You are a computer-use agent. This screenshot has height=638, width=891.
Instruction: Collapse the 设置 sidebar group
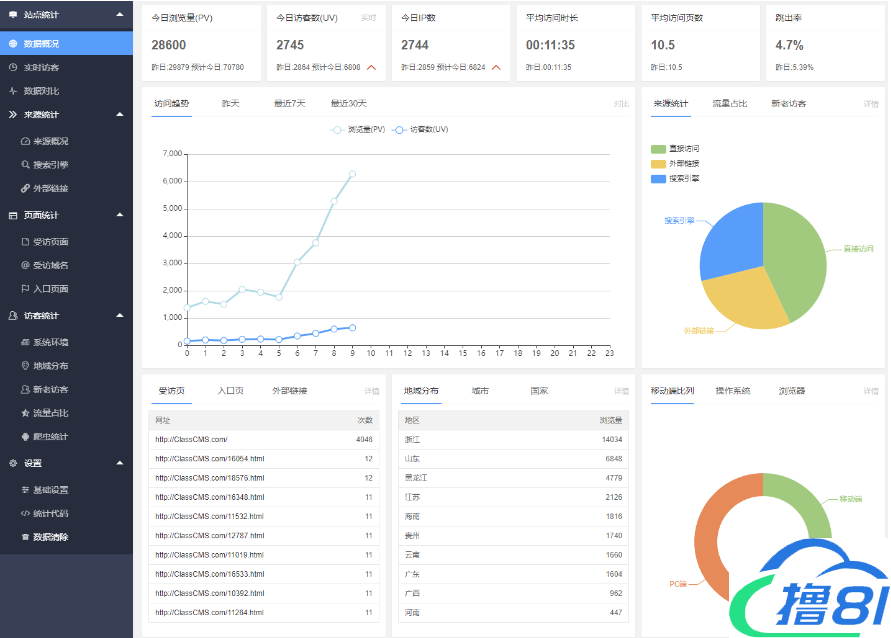(x=120, y=463)
